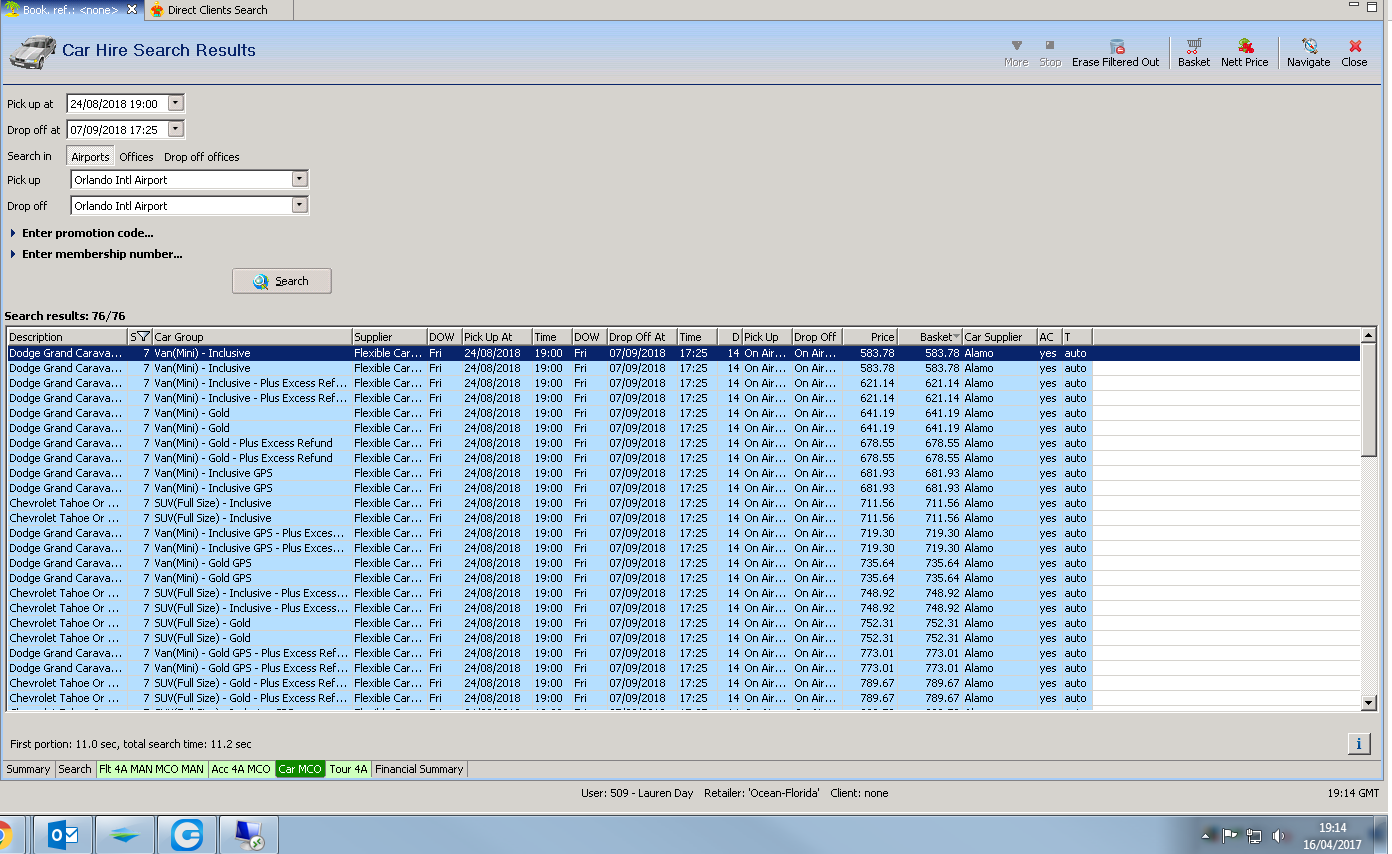Open the Financial Summary tab

click(x=419, y=769)
